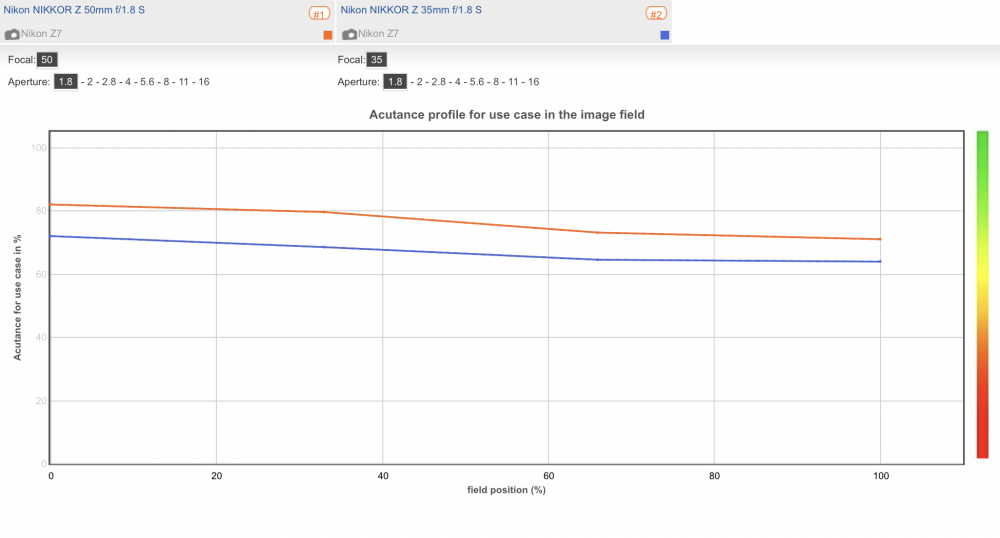Click the blue curve's data point at field position 100
The image size is (1000, 538).
coord(880,261)
